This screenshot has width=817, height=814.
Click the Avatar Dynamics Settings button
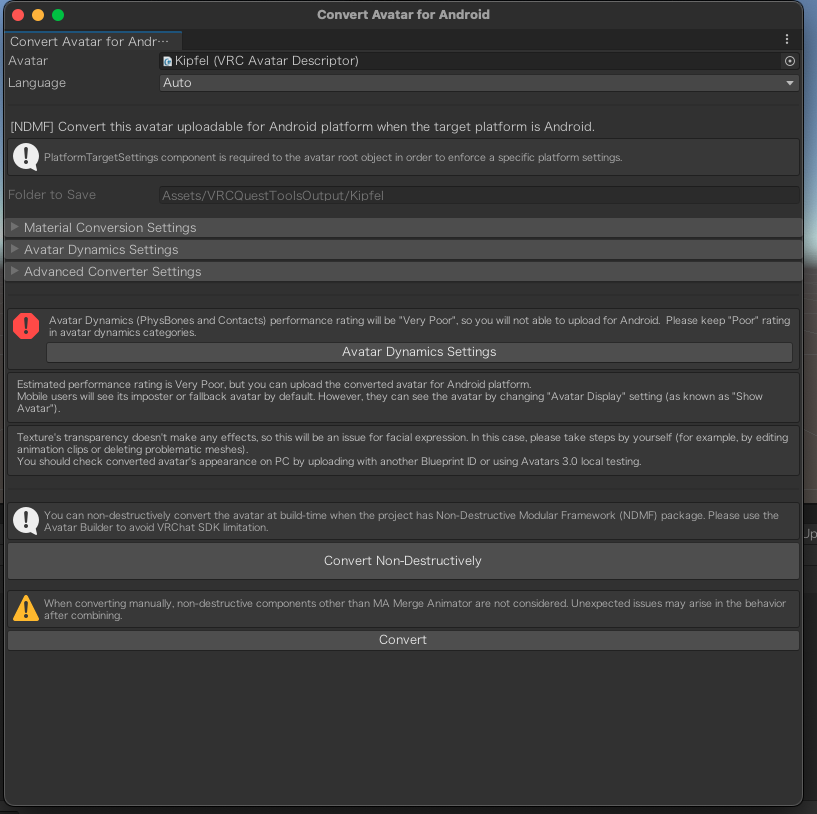pyautogui.click(x=419, y=352)
